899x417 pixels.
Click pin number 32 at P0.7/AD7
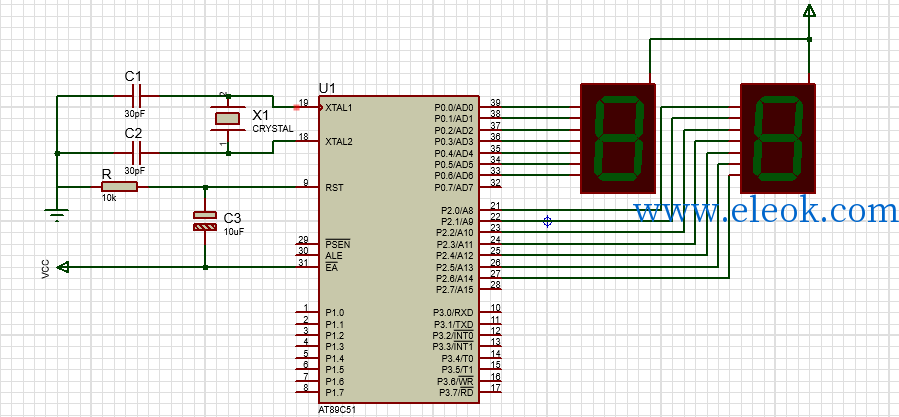[x=496, y=182]
